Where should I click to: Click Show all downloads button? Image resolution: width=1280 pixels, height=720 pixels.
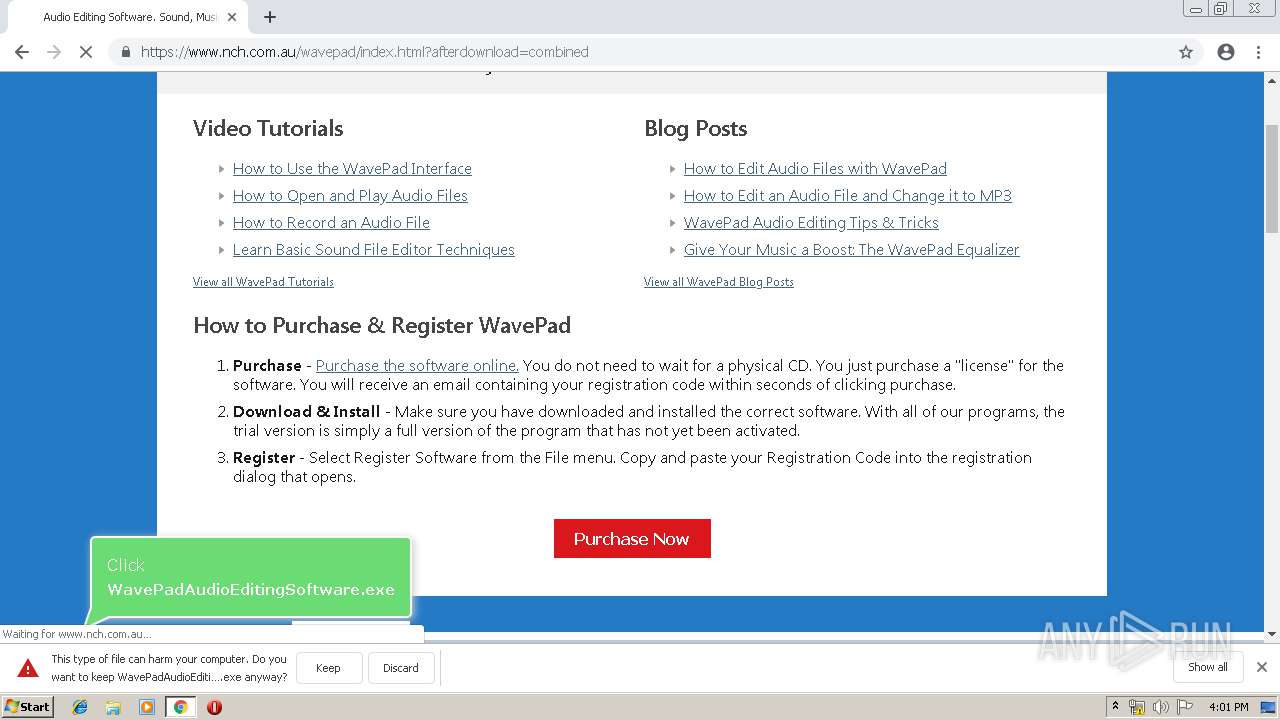[1207, 667]
